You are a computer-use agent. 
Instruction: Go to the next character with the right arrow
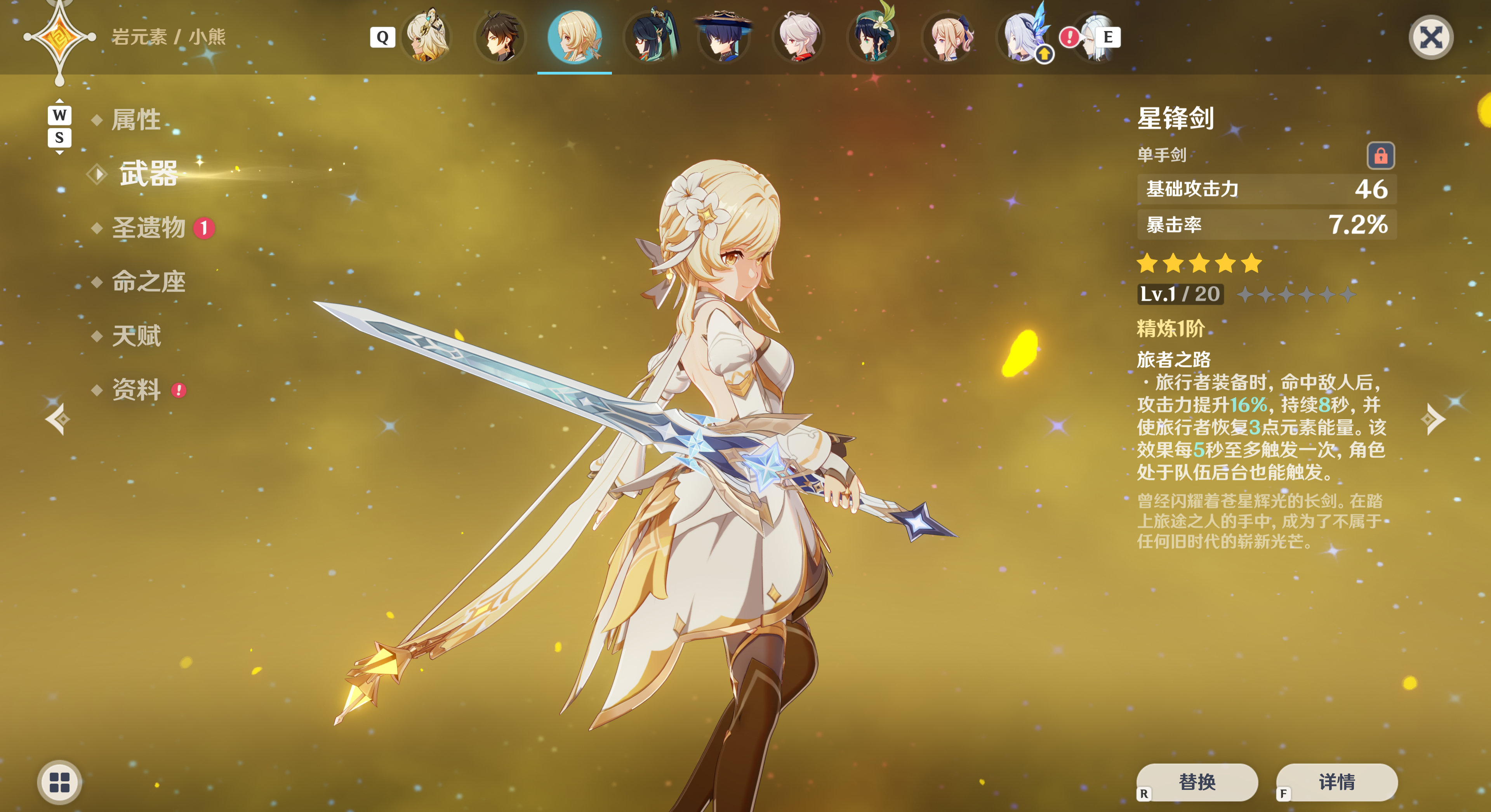click(1433, 418)
